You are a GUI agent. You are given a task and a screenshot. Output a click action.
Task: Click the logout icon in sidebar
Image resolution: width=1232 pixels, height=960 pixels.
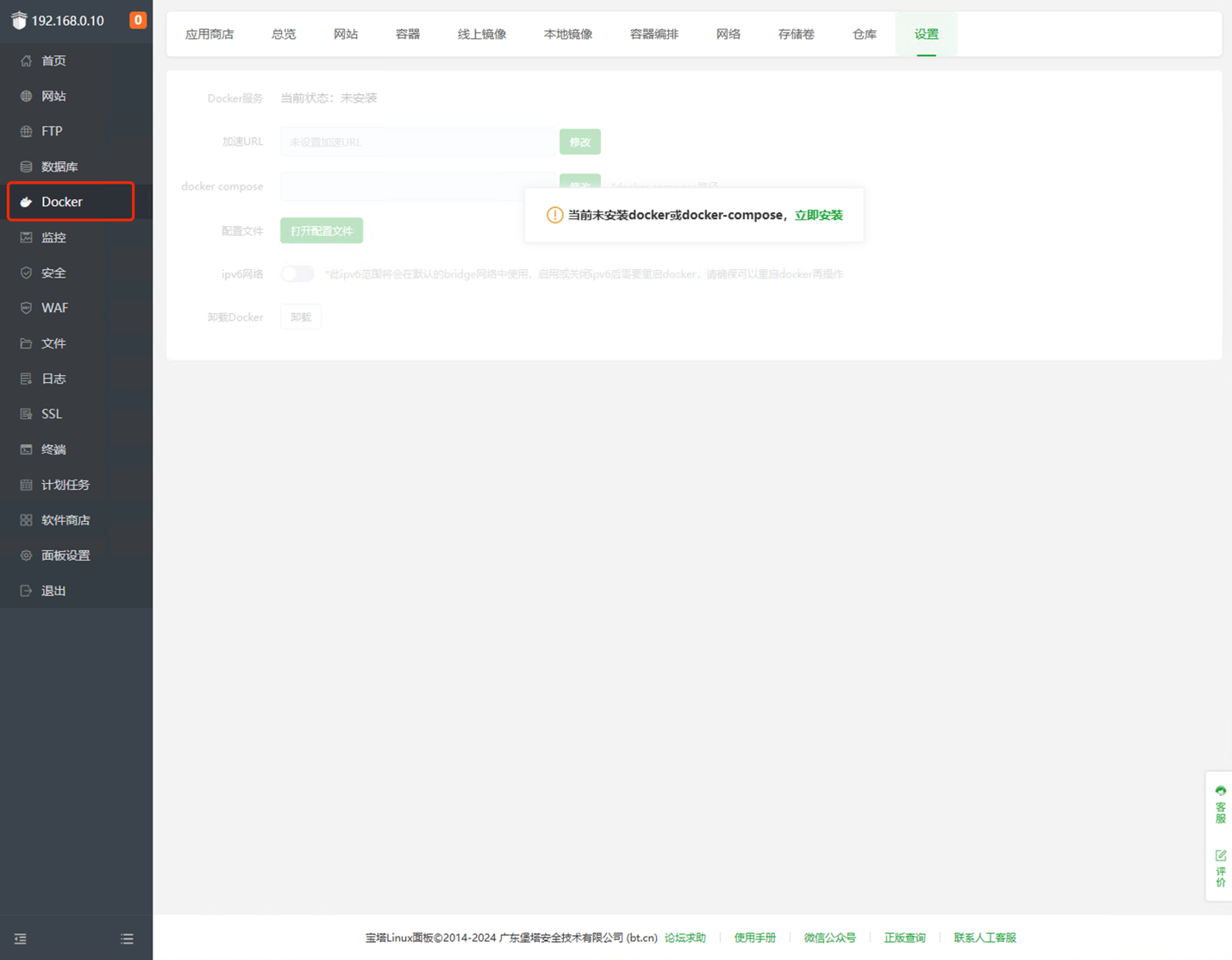pyautogui.click(x=26, y=591)
